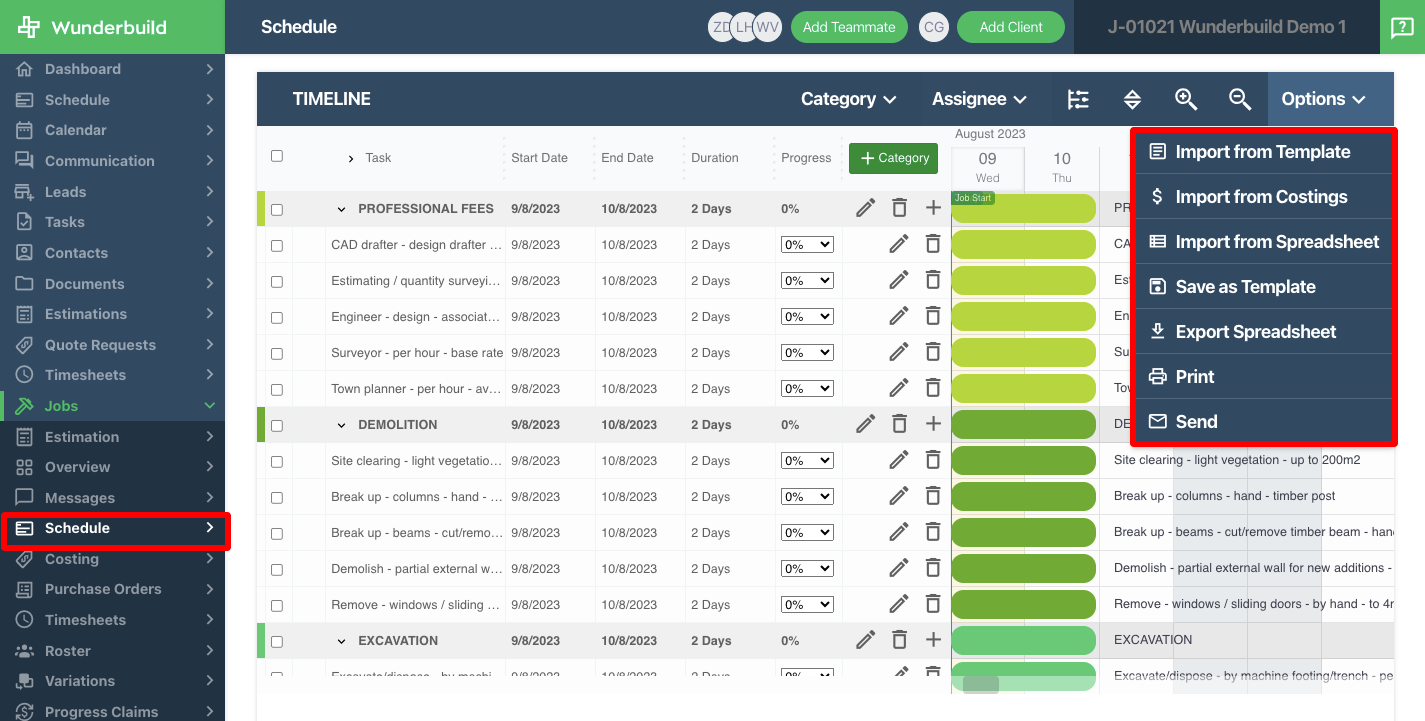
Task: Click the PROFESSIONAL FEES Gantt bar
Action: point(1024,208)
